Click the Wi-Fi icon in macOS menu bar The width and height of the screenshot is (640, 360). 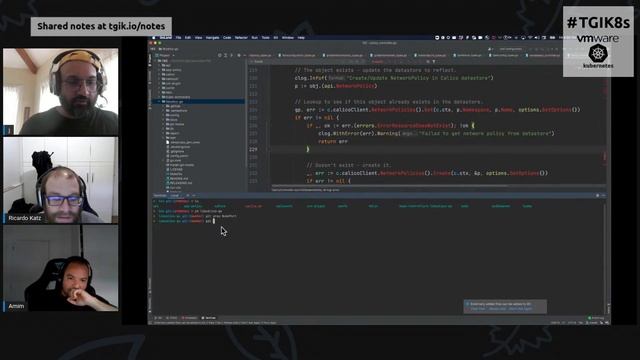(x=530, y=38)
